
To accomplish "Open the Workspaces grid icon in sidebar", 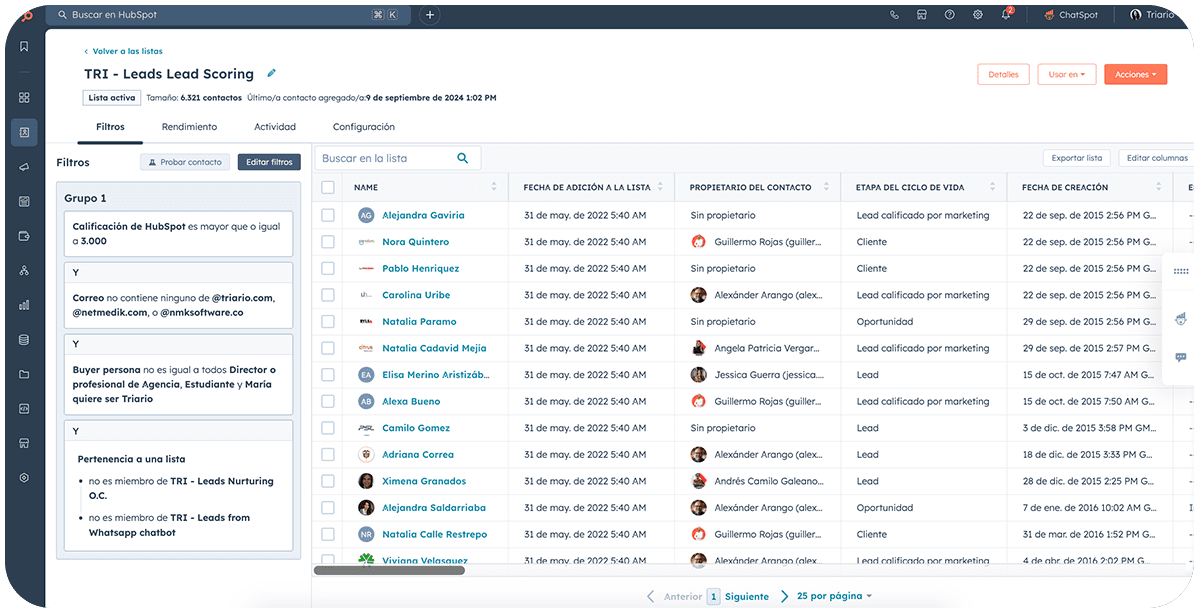I will 24,97.
